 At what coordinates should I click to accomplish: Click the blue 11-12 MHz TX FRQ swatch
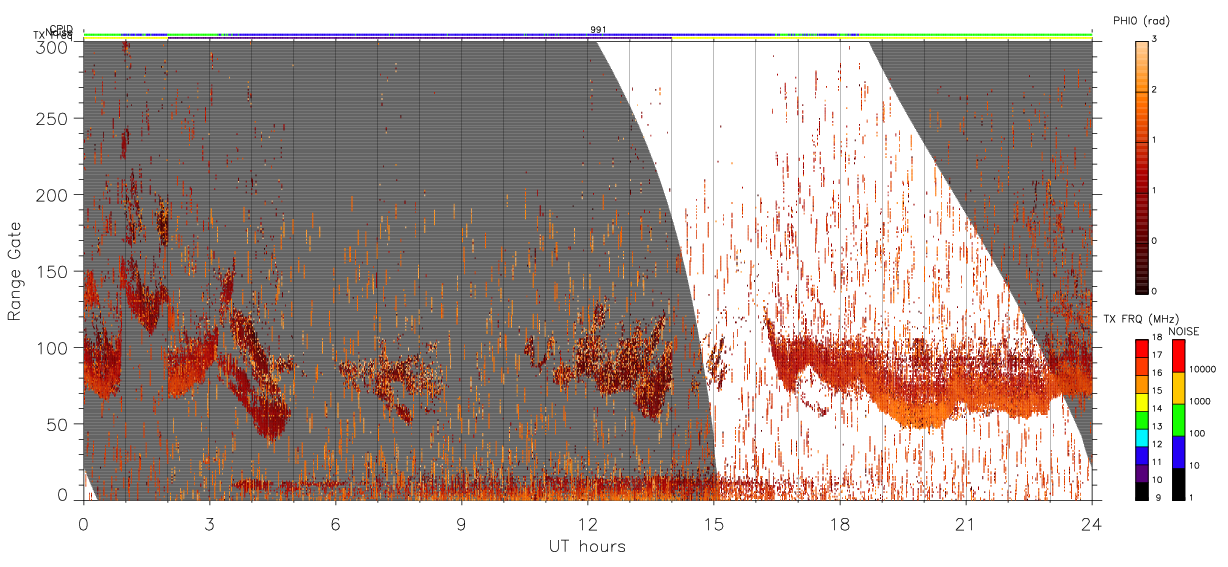(x=1141, y=456)
